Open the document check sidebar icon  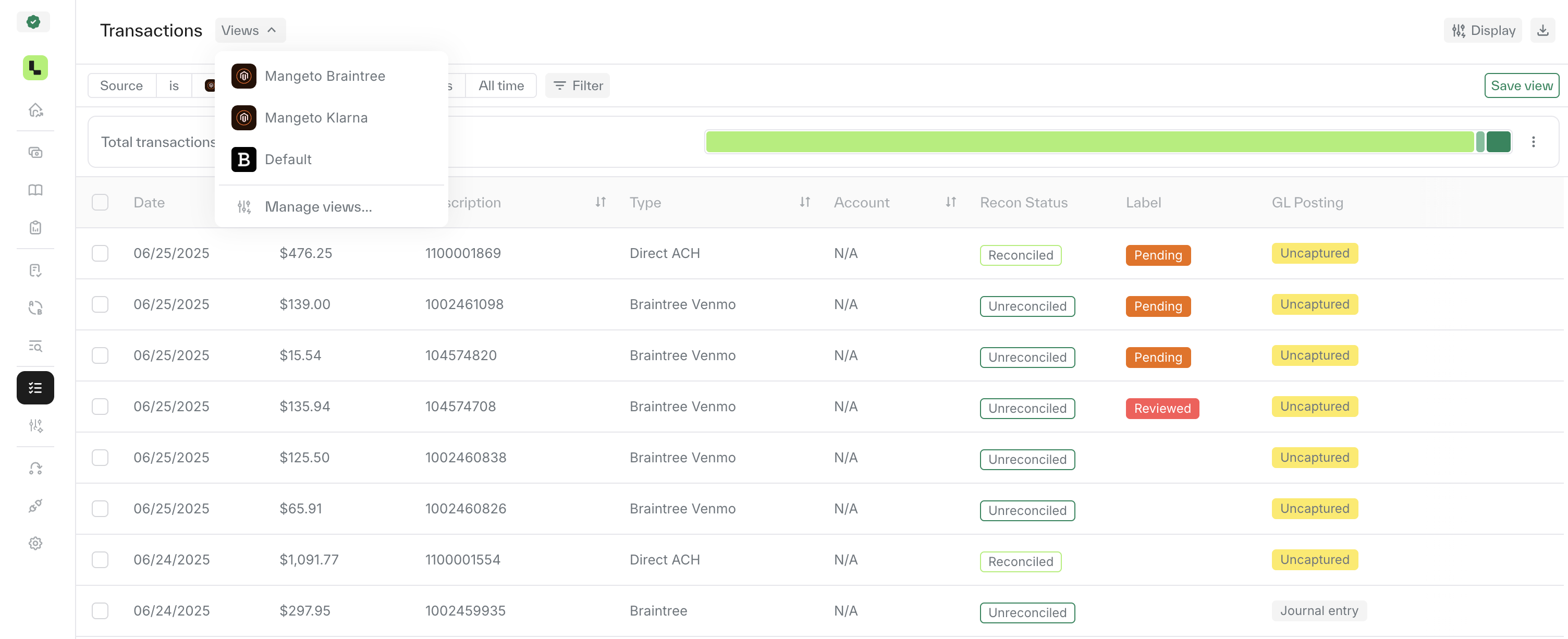[x=35, y=270]
